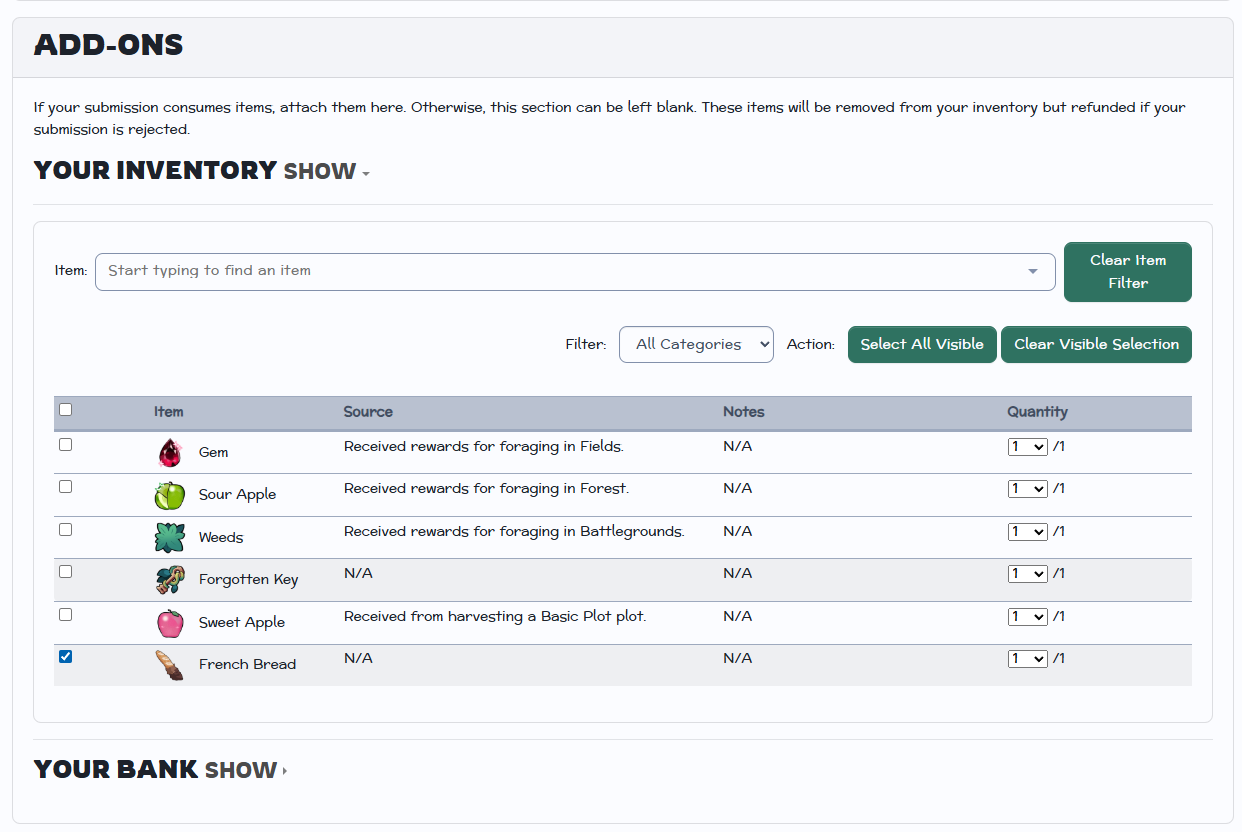Collapse the Your Inventory section

[325, 171]
